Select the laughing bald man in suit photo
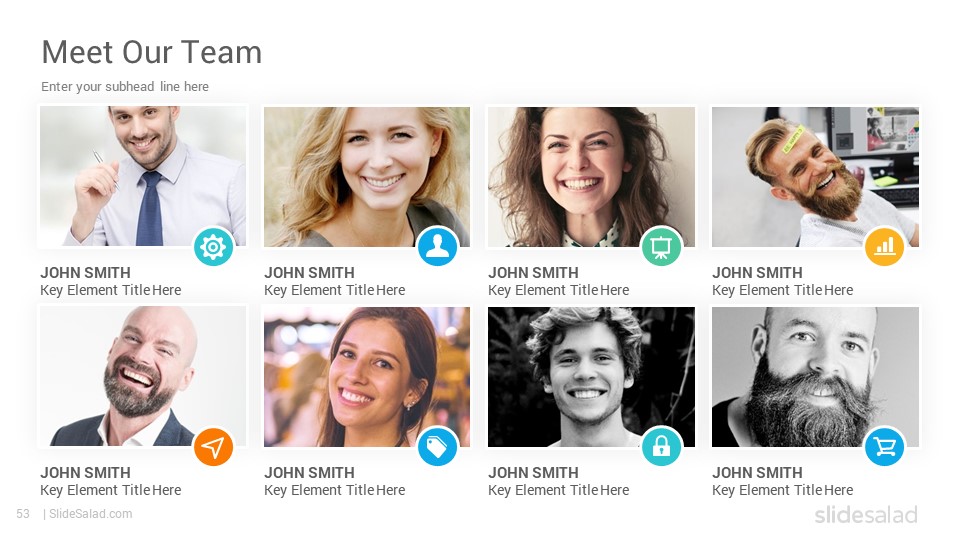This screenshot has height=540, width=960. 143,377
